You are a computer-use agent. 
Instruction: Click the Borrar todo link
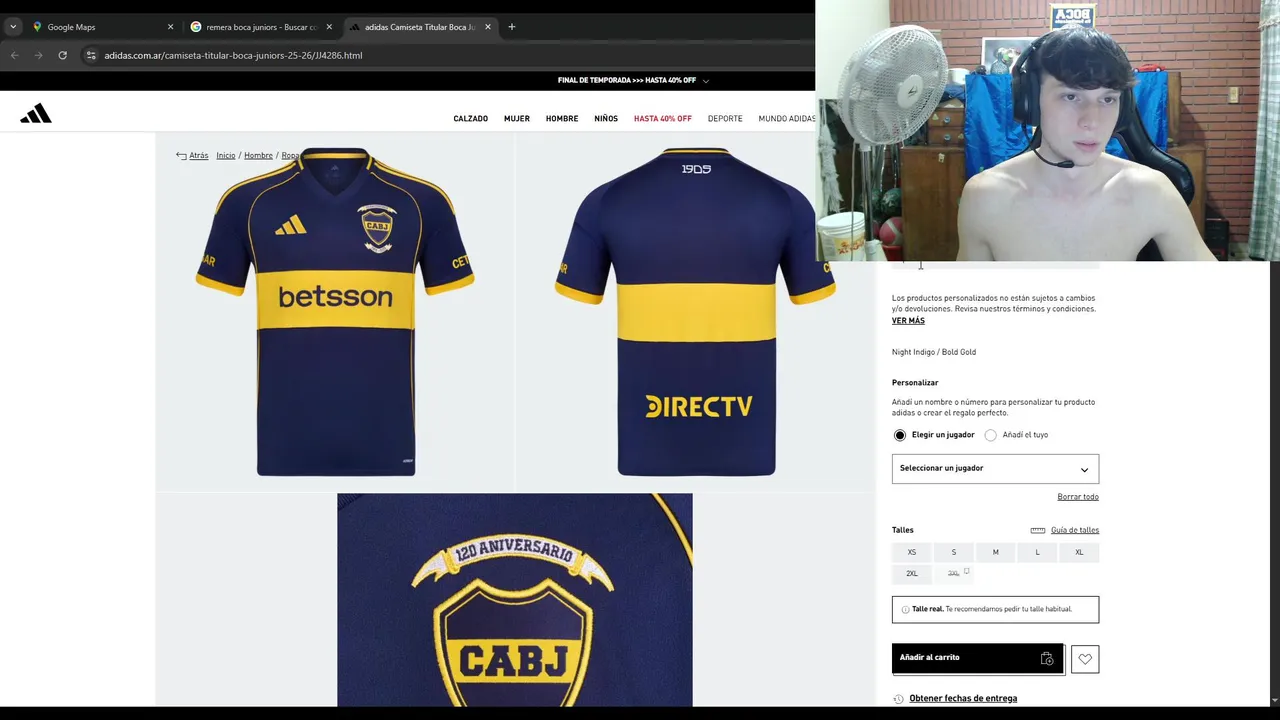1078,497
